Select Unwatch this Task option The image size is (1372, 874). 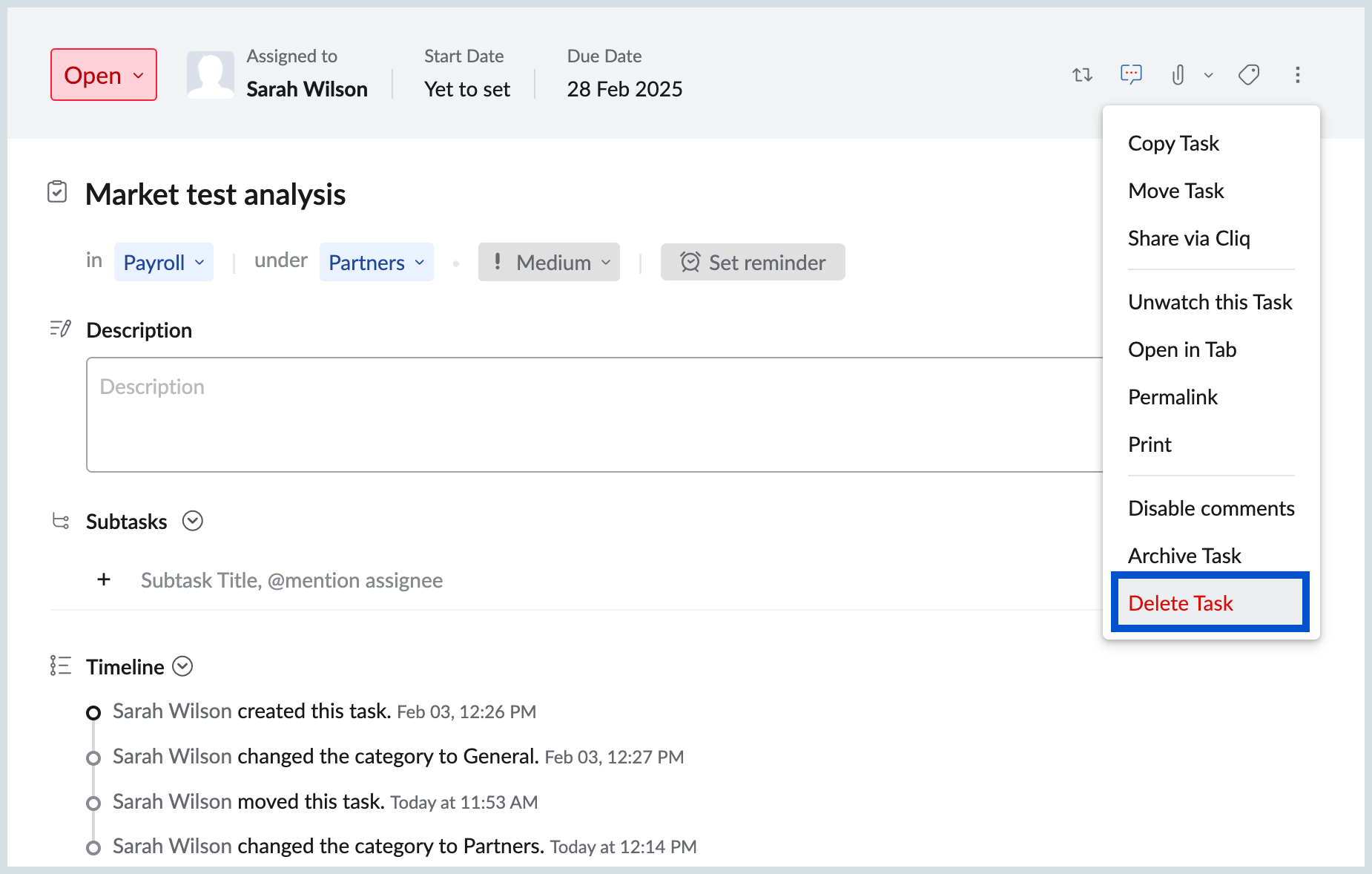tap(1210, 302)
